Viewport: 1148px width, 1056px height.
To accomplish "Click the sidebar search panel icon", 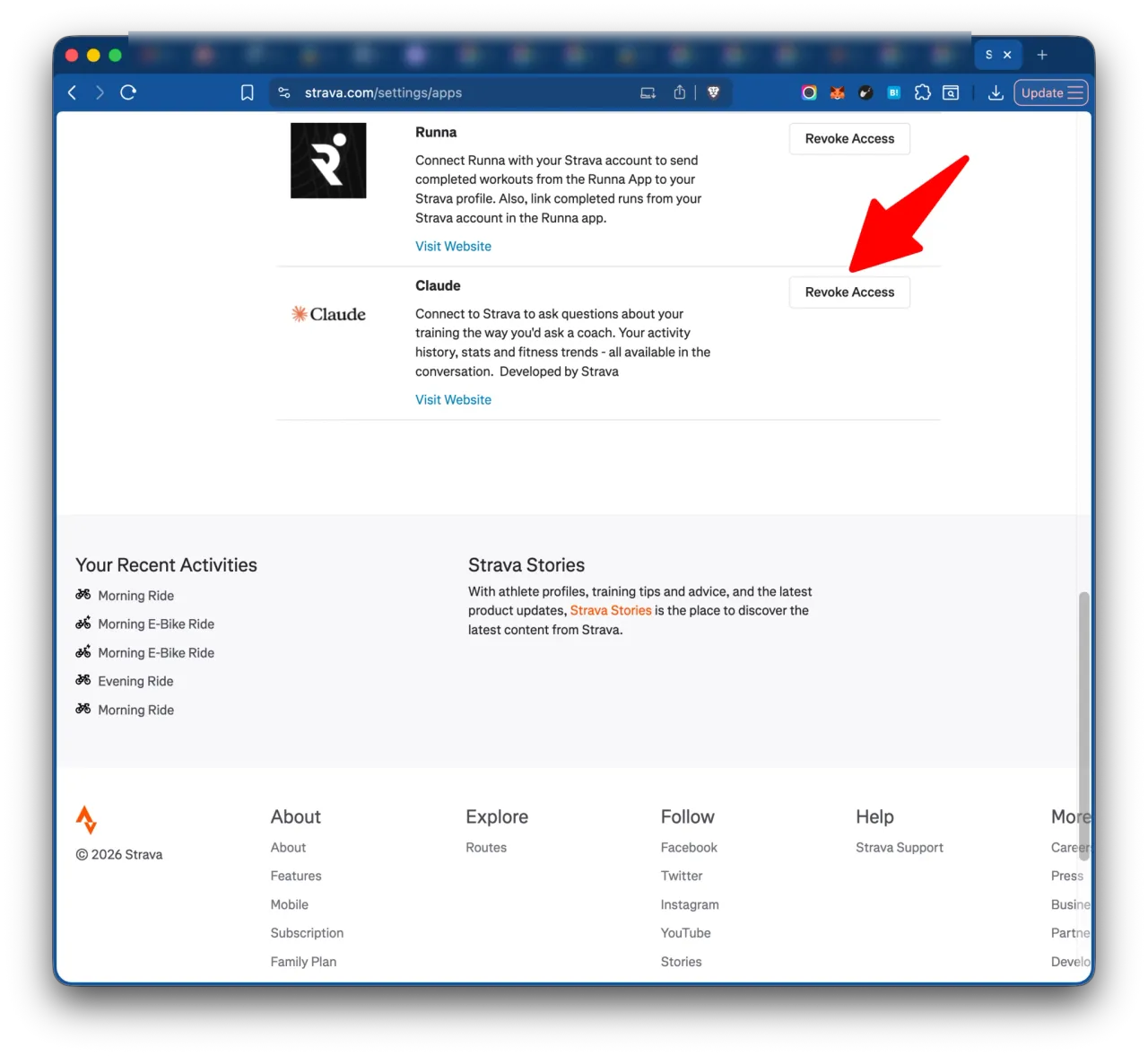I will (951, 92).
